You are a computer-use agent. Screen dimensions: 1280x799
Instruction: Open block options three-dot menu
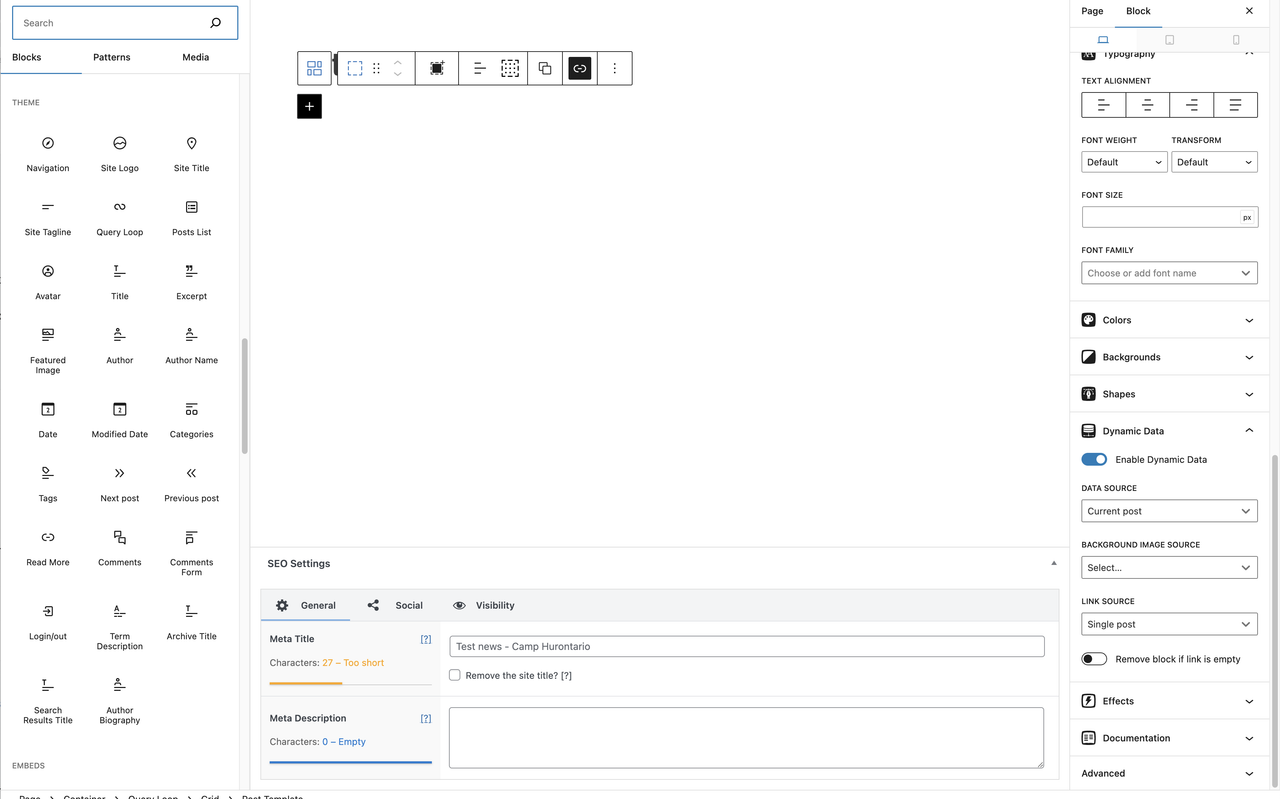pos(615,68)
